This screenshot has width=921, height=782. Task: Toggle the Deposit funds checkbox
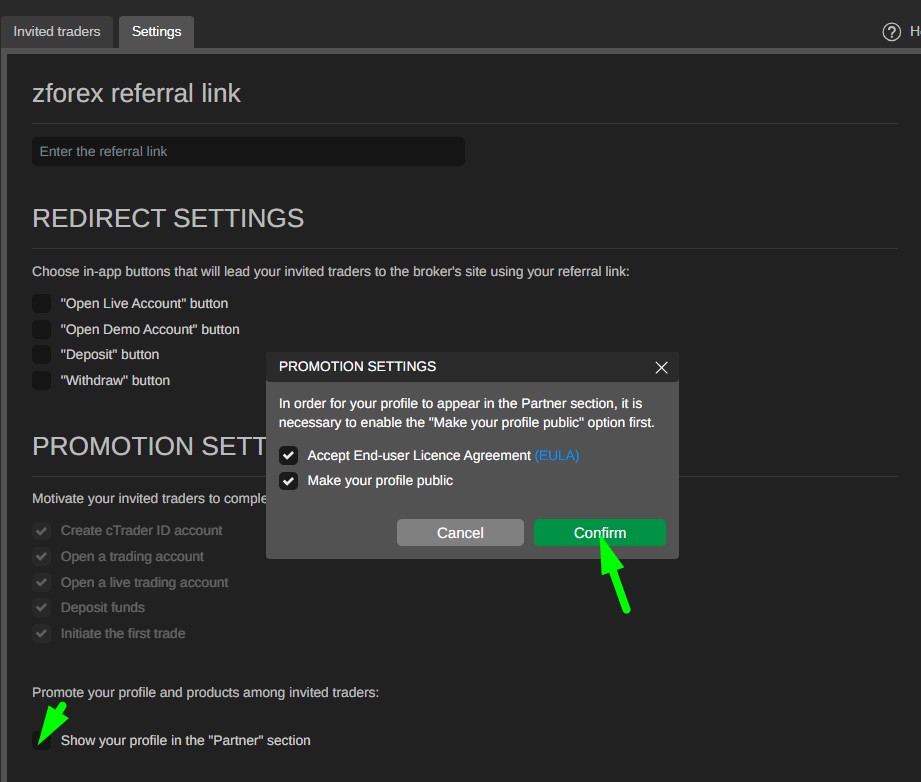tap(42, 608)
